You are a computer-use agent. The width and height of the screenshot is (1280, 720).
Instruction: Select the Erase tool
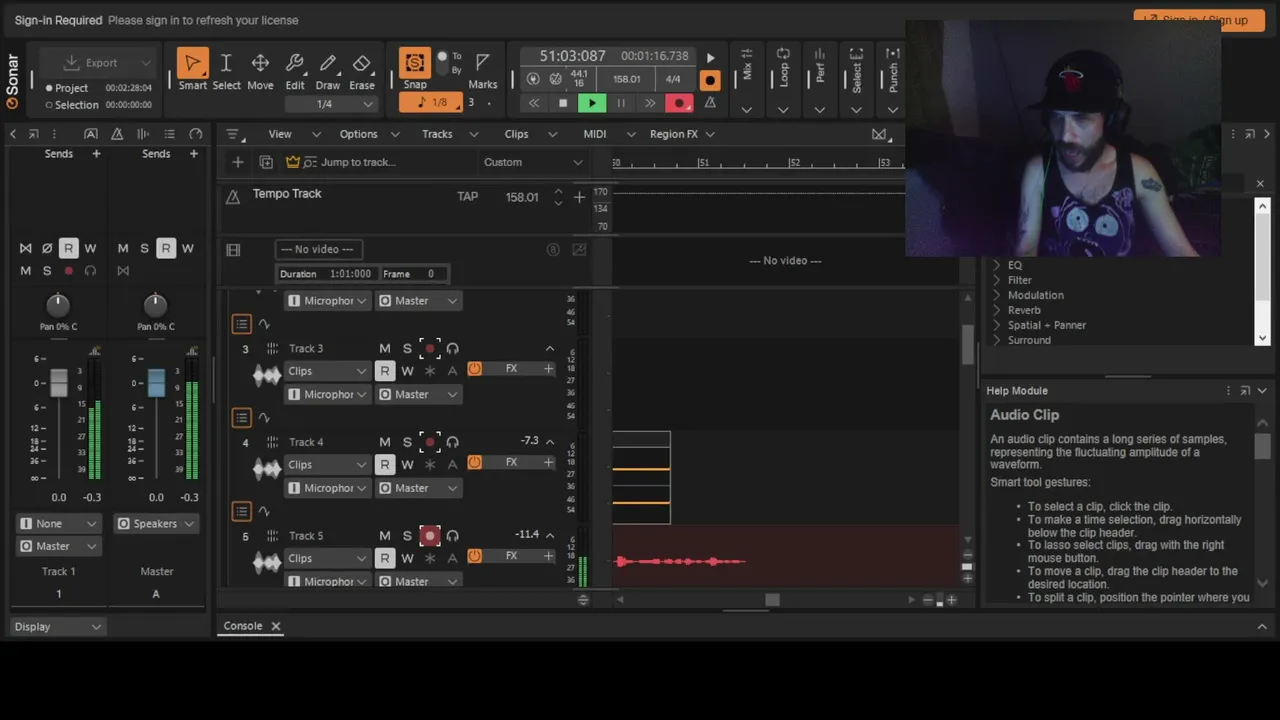coord(362,70)
